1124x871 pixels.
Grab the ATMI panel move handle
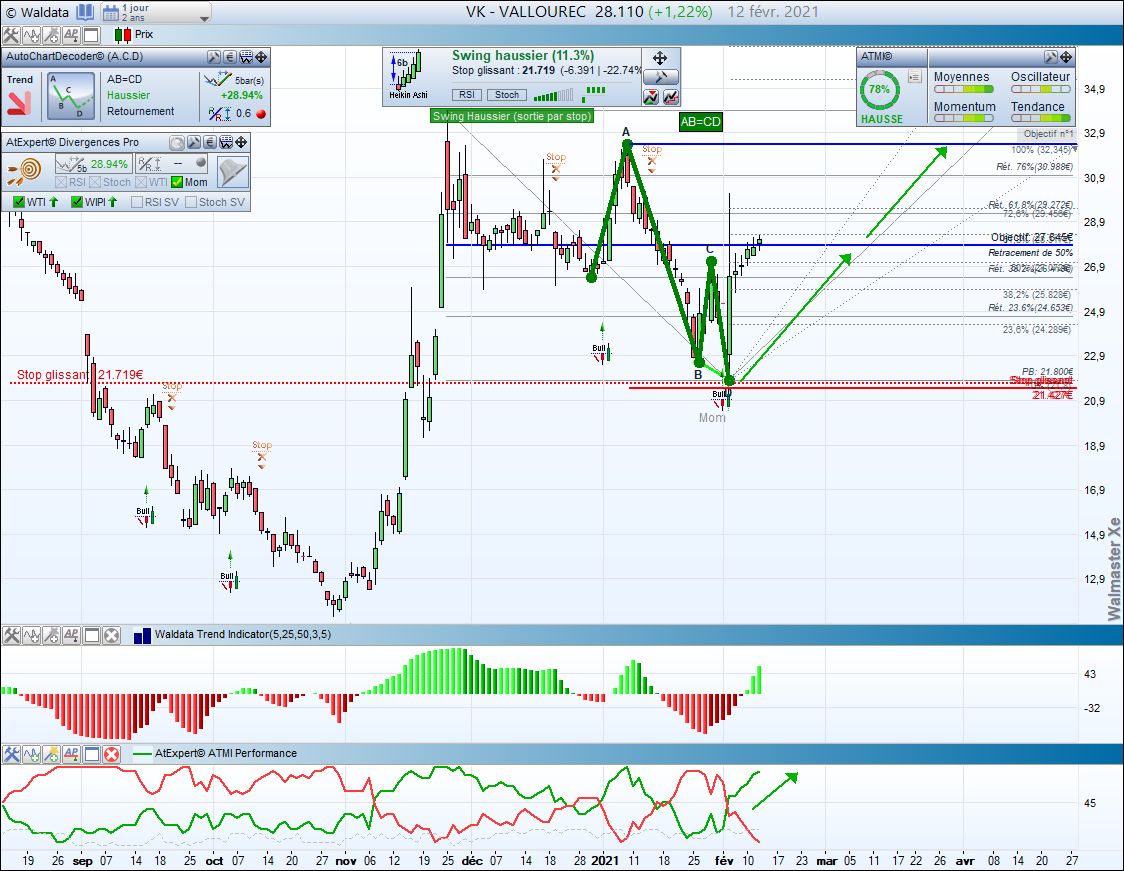coord(1066,57)
